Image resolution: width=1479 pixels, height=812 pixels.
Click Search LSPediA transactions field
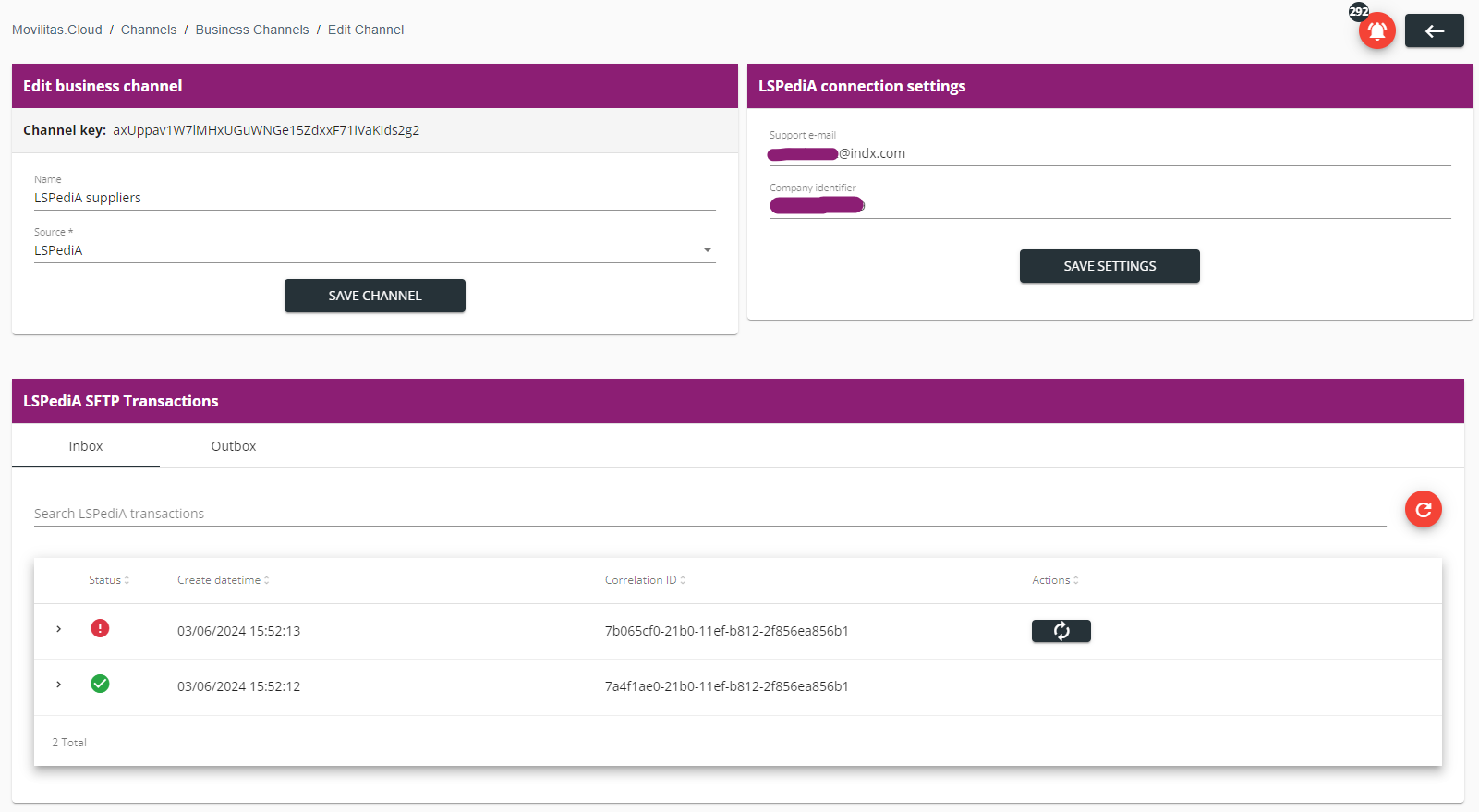tap(709, 514)
